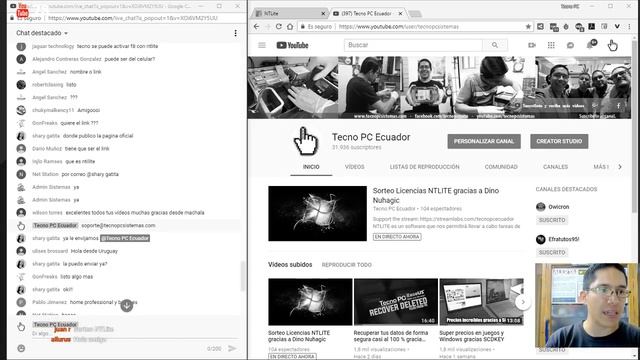Open CREATOR STUDIO
The width and height of the screenshot is (640, 360).
point(559,141)
